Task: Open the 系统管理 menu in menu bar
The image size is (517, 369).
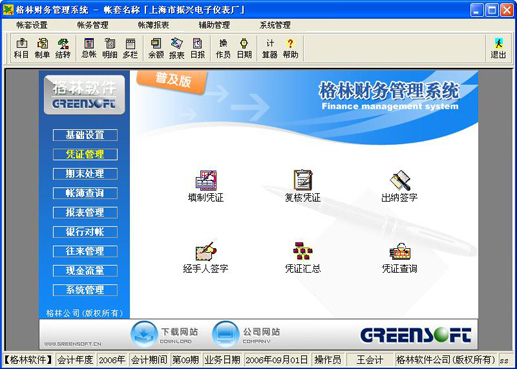Action: tap(275, 25)
